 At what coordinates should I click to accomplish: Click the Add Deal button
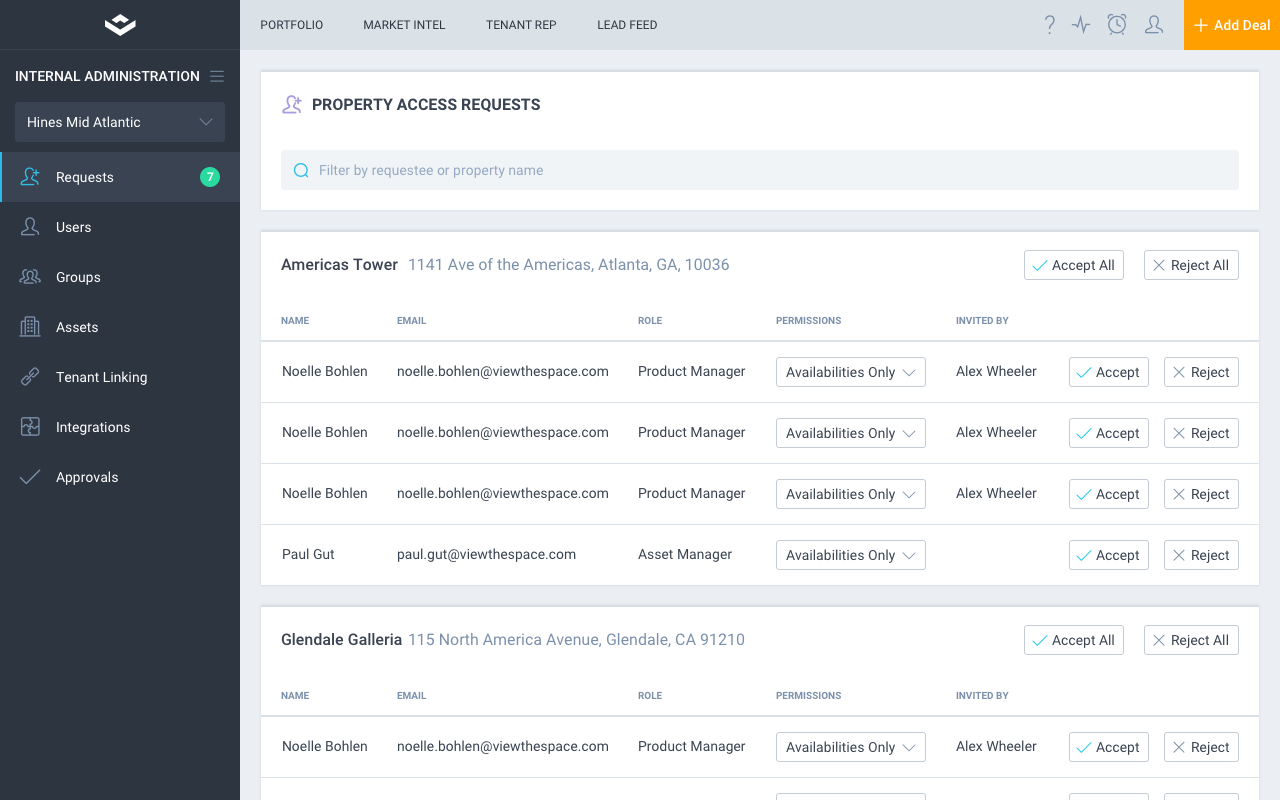click(1231, 25)
